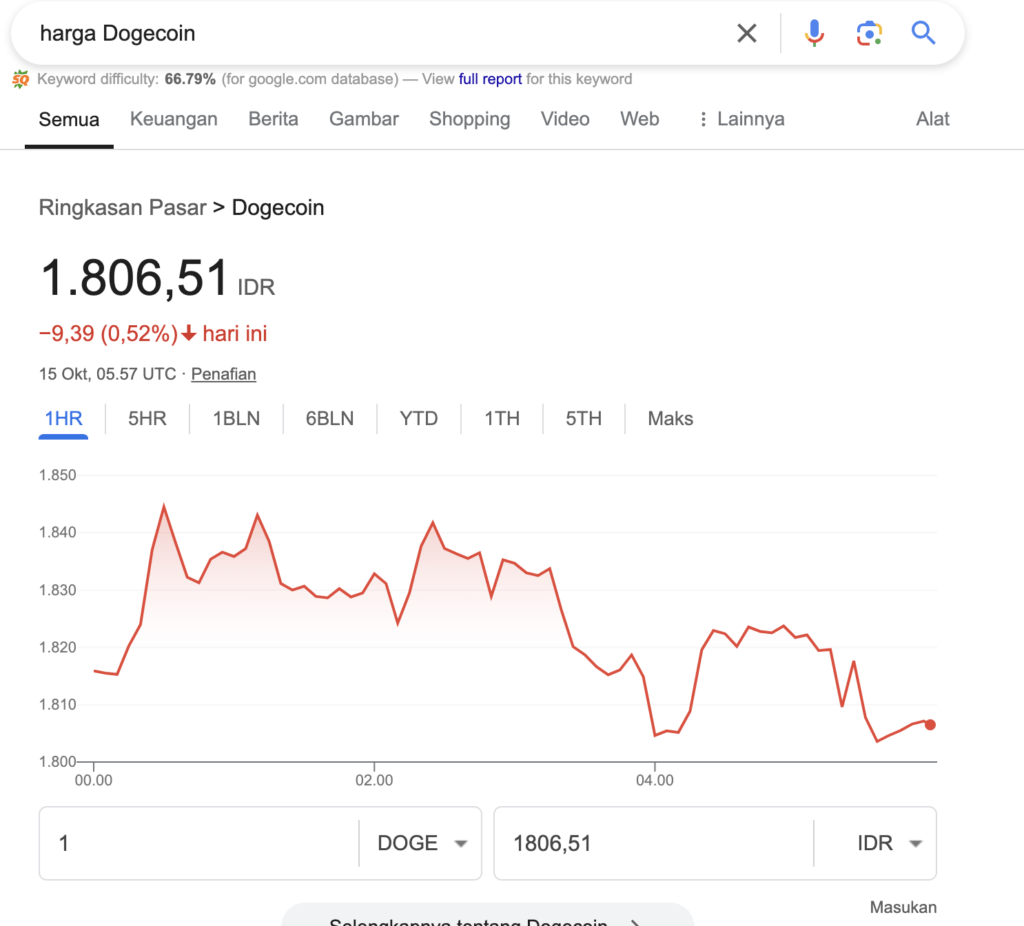
Task: Click the red current-price dot on chart
Action: click(930, 725)
